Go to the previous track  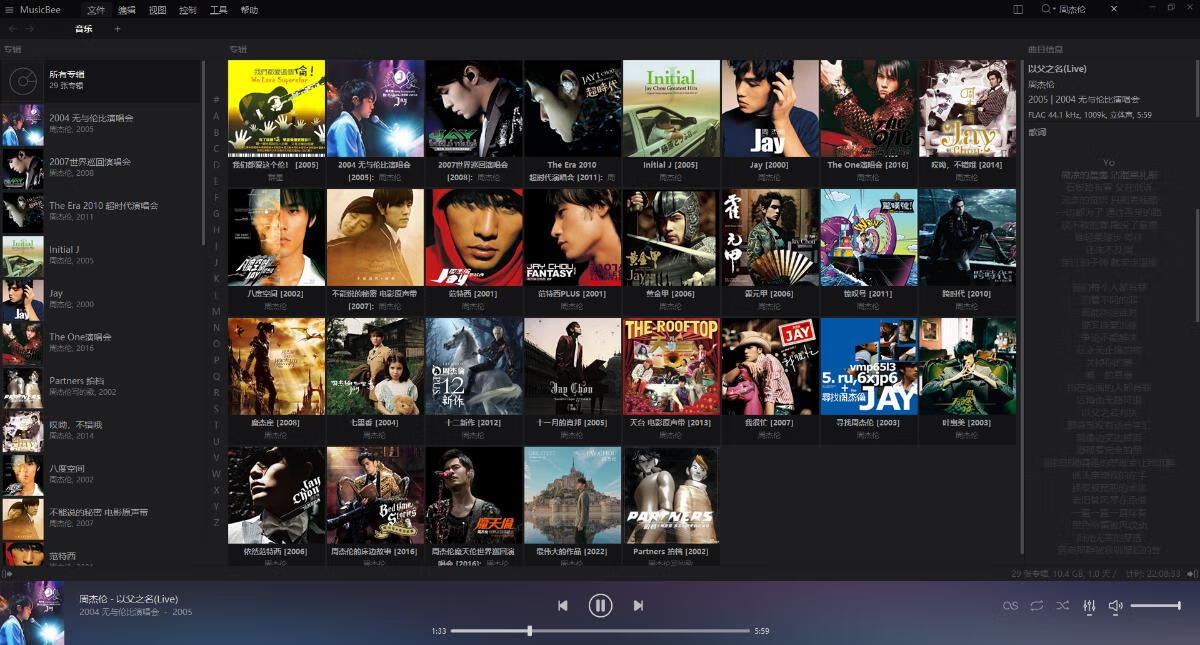click(x=562, y=605)
